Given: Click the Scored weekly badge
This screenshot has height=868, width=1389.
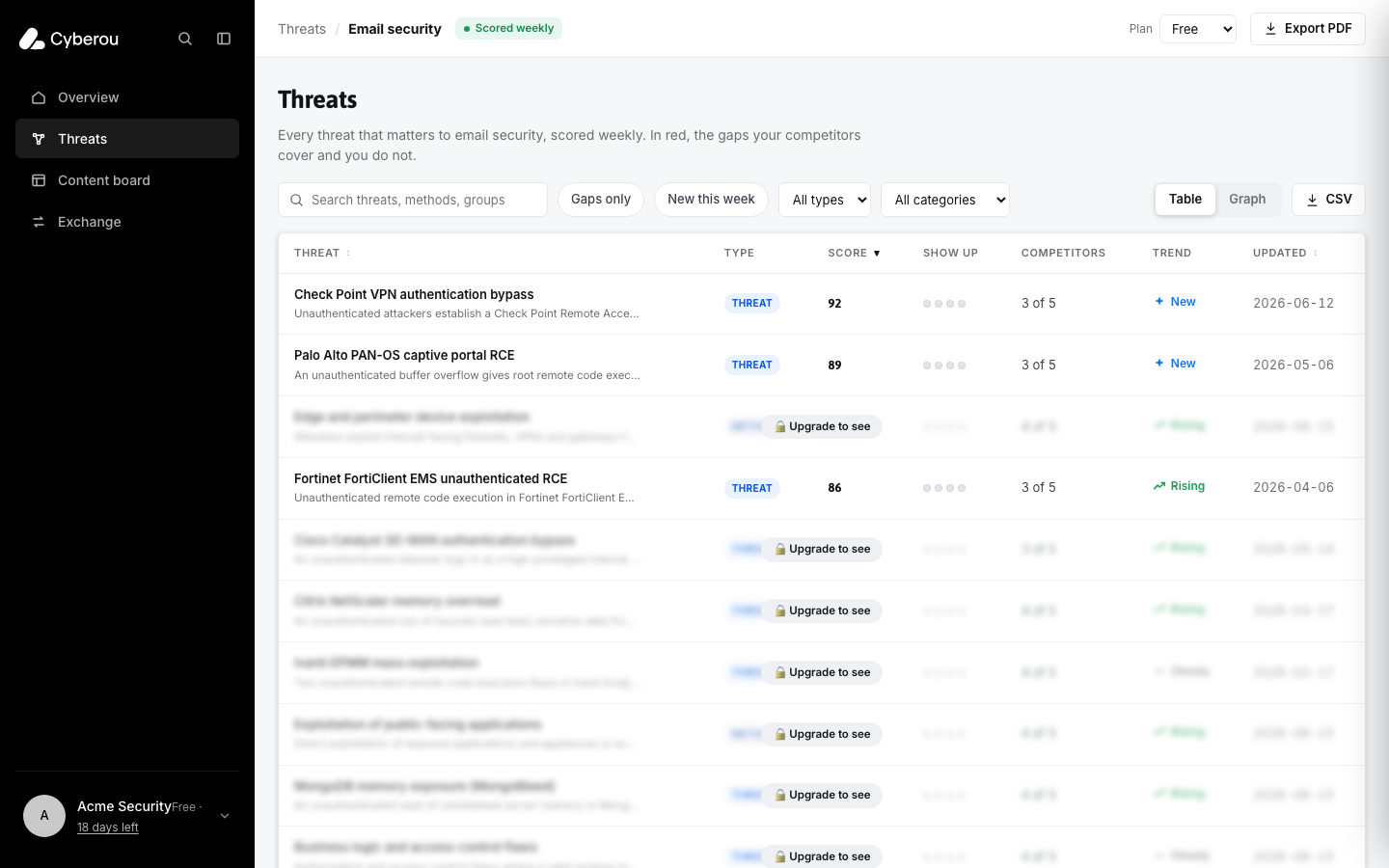Looking at the screenshot, I should coord(508,28).
